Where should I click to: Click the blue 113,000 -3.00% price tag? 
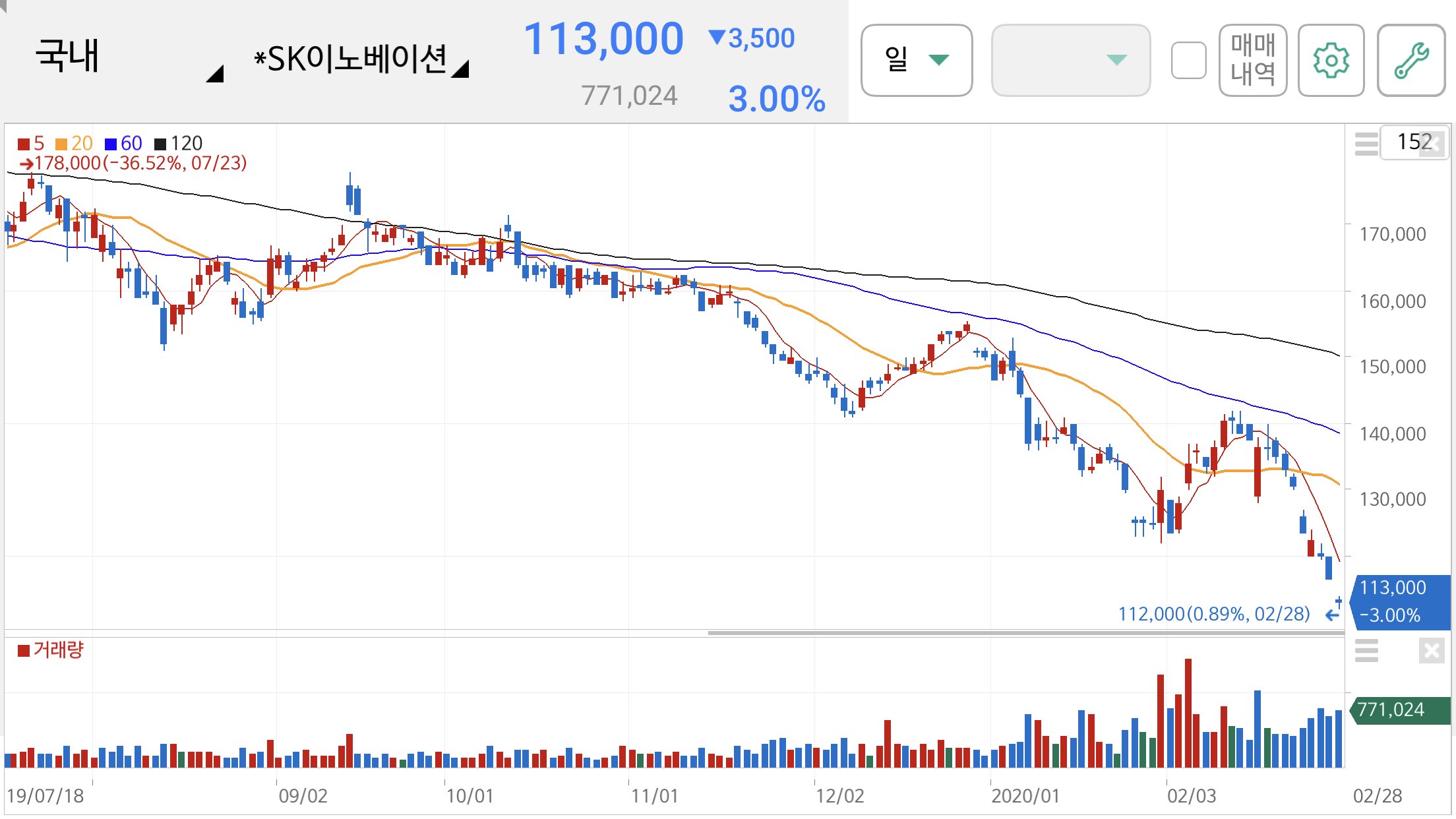1400,601
